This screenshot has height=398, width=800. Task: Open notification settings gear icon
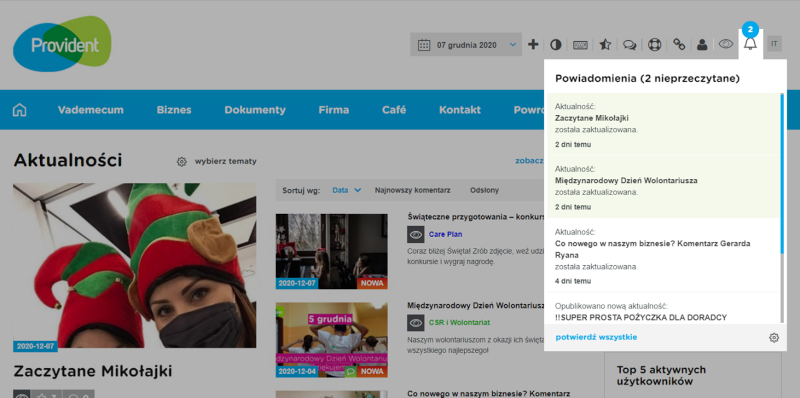tap(774, 337)
